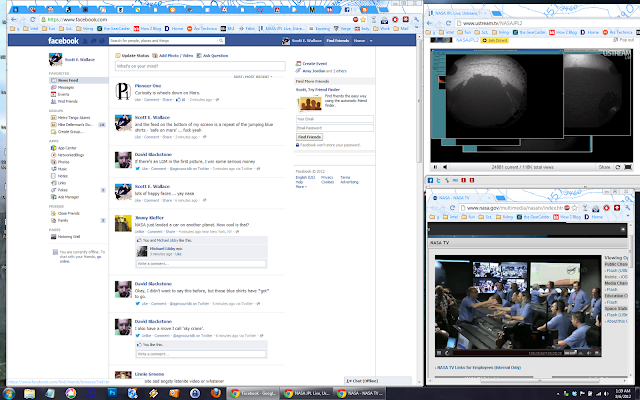Reload the Facebook browser page
Viewport: 640px width, 400px height.
coord(32,20)
